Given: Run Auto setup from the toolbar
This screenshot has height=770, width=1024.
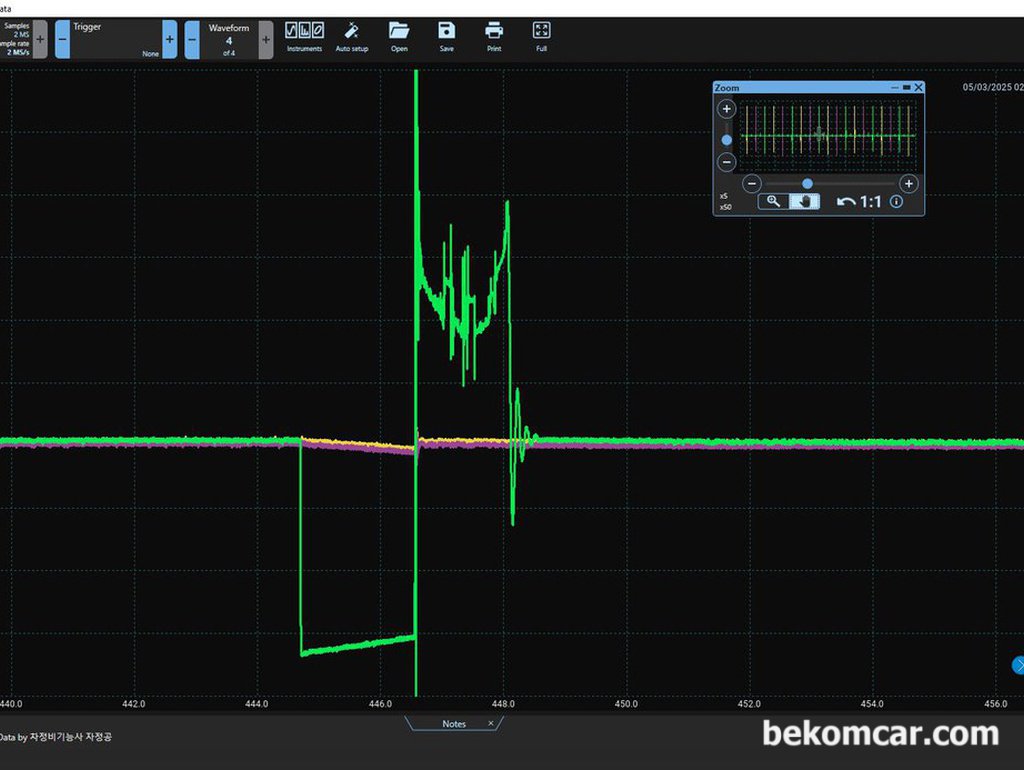Looking at the screenshot, I should (351, 35).
